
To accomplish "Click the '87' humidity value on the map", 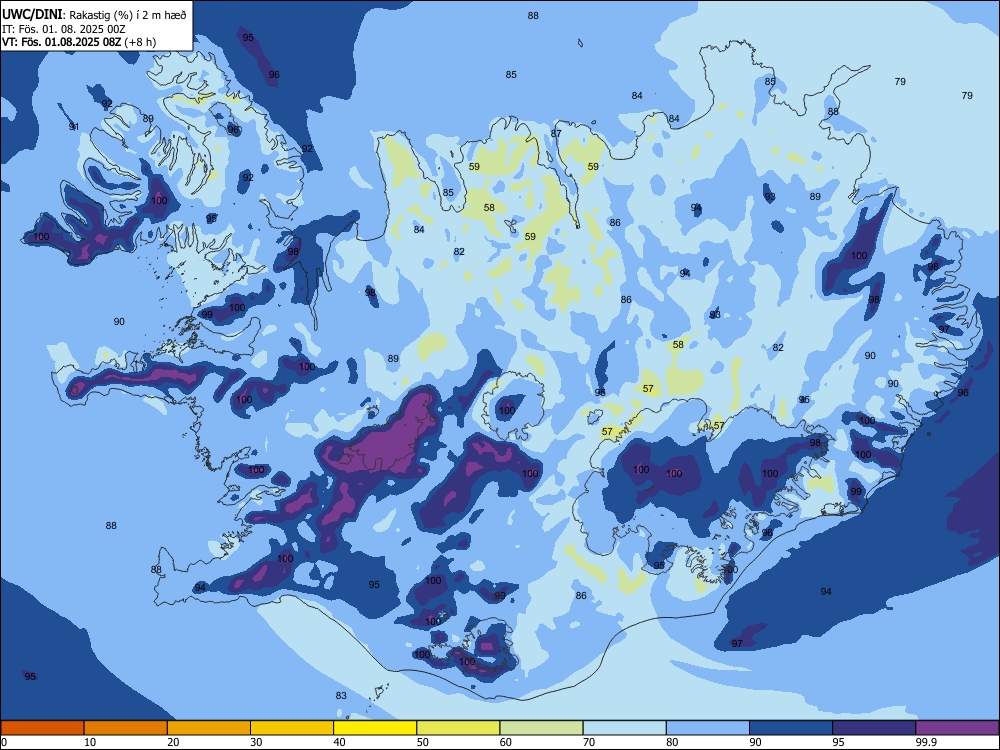I will pyautogui.click(x=556, y=133).
